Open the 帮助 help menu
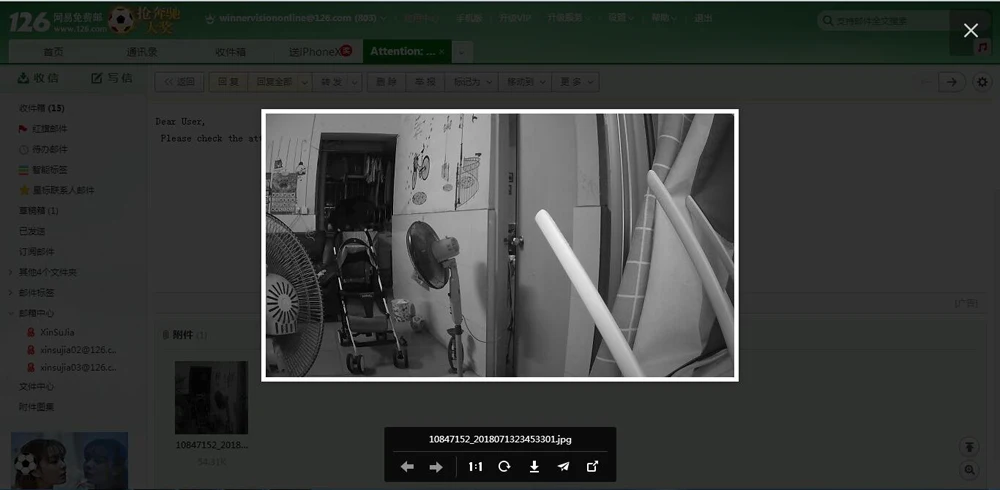1000x490 pixels. (x=663, y=18)
